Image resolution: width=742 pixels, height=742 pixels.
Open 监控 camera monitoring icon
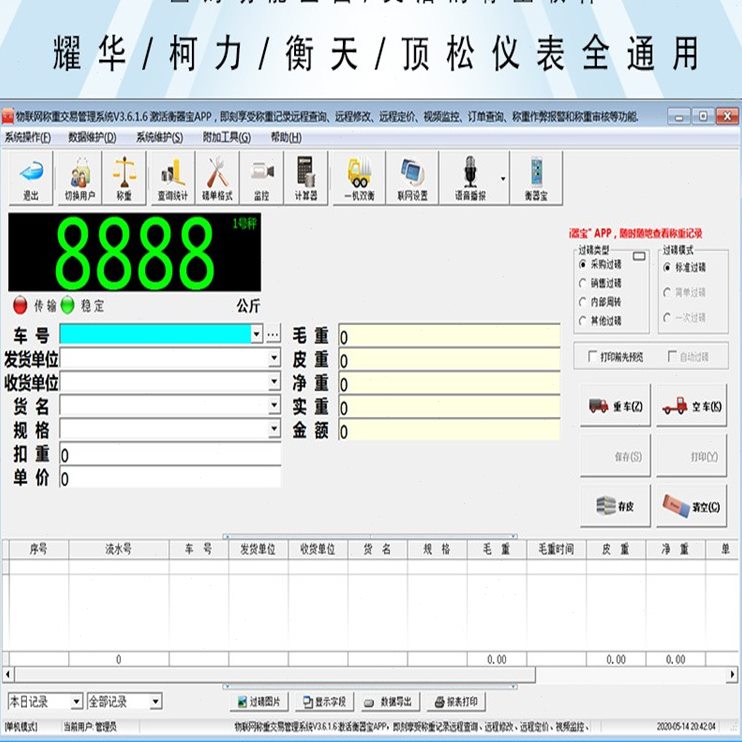262,178
